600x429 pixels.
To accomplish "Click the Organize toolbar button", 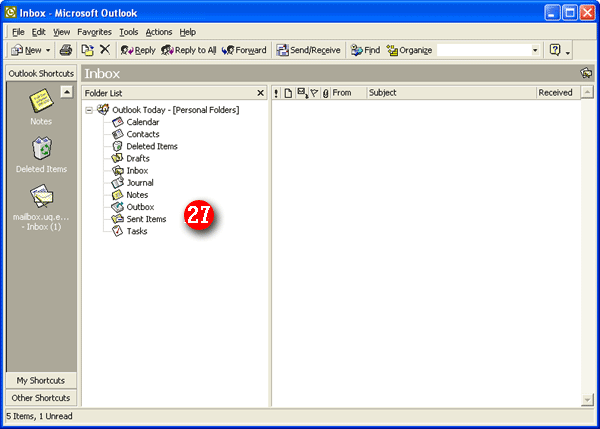I will pyautogui.click(x=409, y=50).
